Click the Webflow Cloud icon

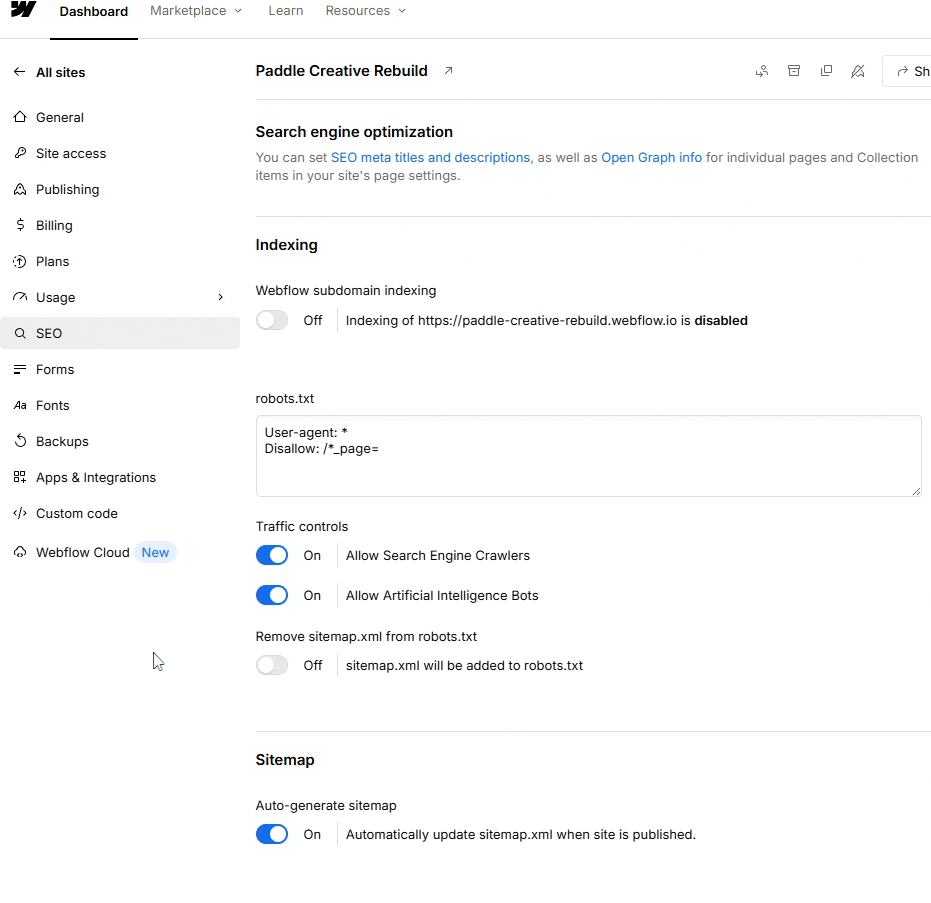coord(20,552)
